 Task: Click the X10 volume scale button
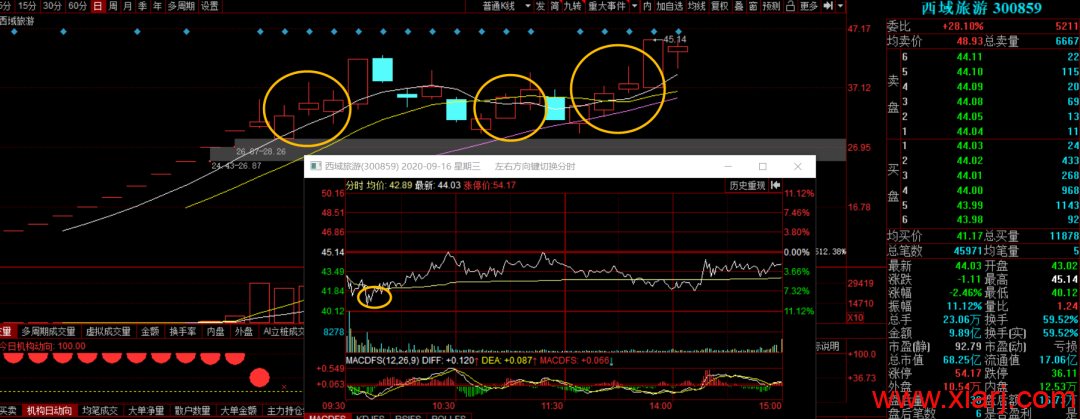pyautogui.click(x=855, y=318)
